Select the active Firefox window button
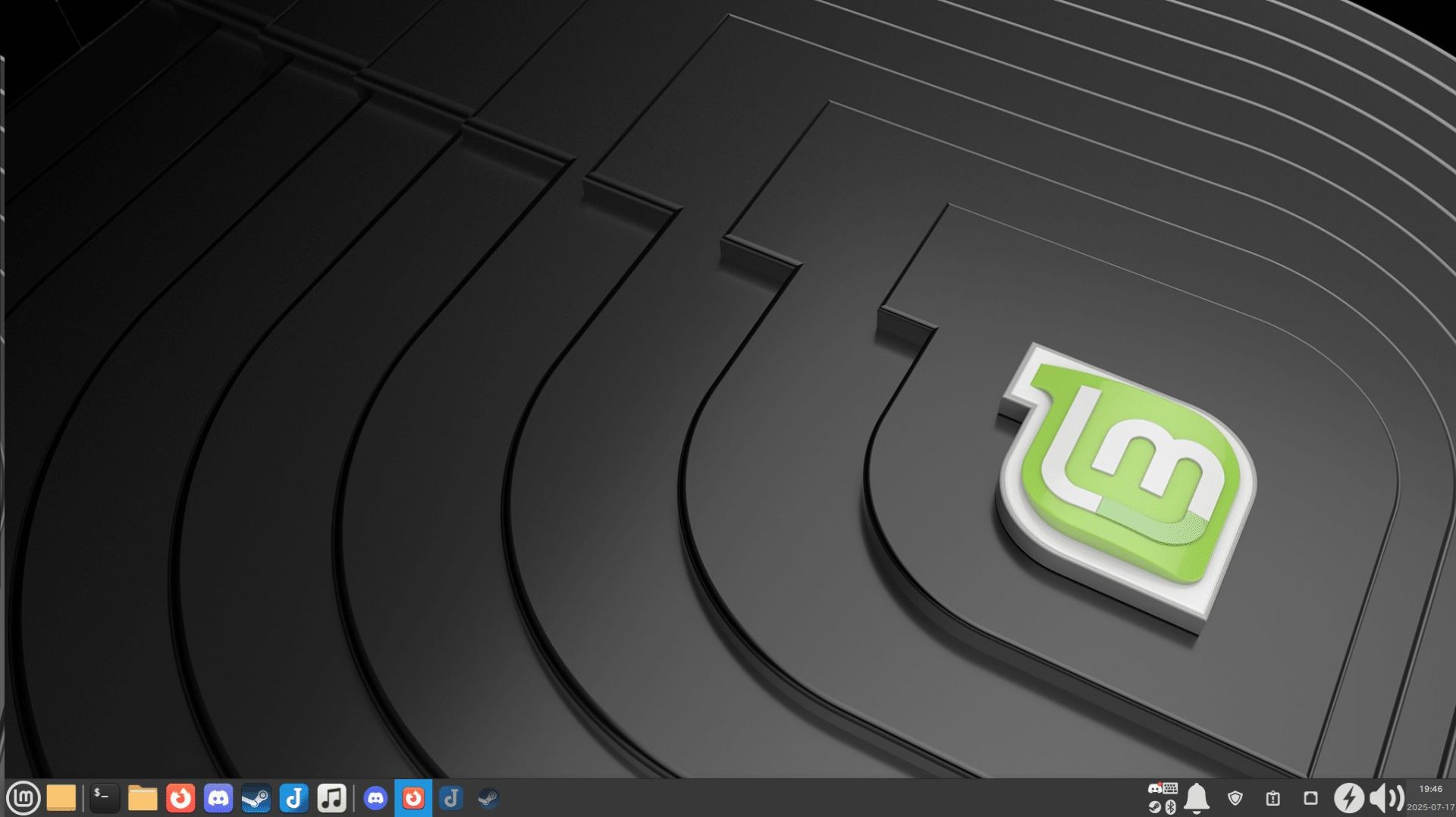Screen dimensions: 1456x817 coord(413,798)
